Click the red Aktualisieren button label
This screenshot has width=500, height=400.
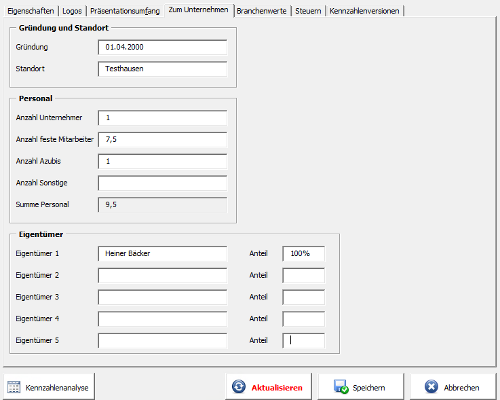pos(277,388)
